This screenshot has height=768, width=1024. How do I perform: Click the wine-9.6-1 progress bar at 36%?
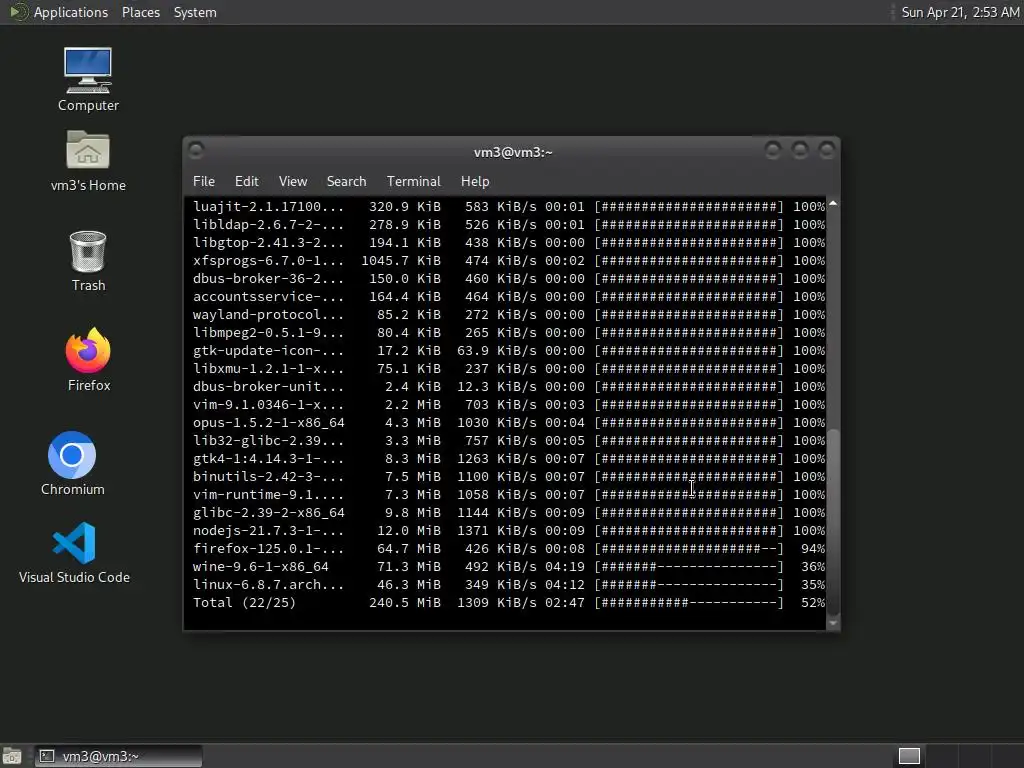[x=689, y=567]
